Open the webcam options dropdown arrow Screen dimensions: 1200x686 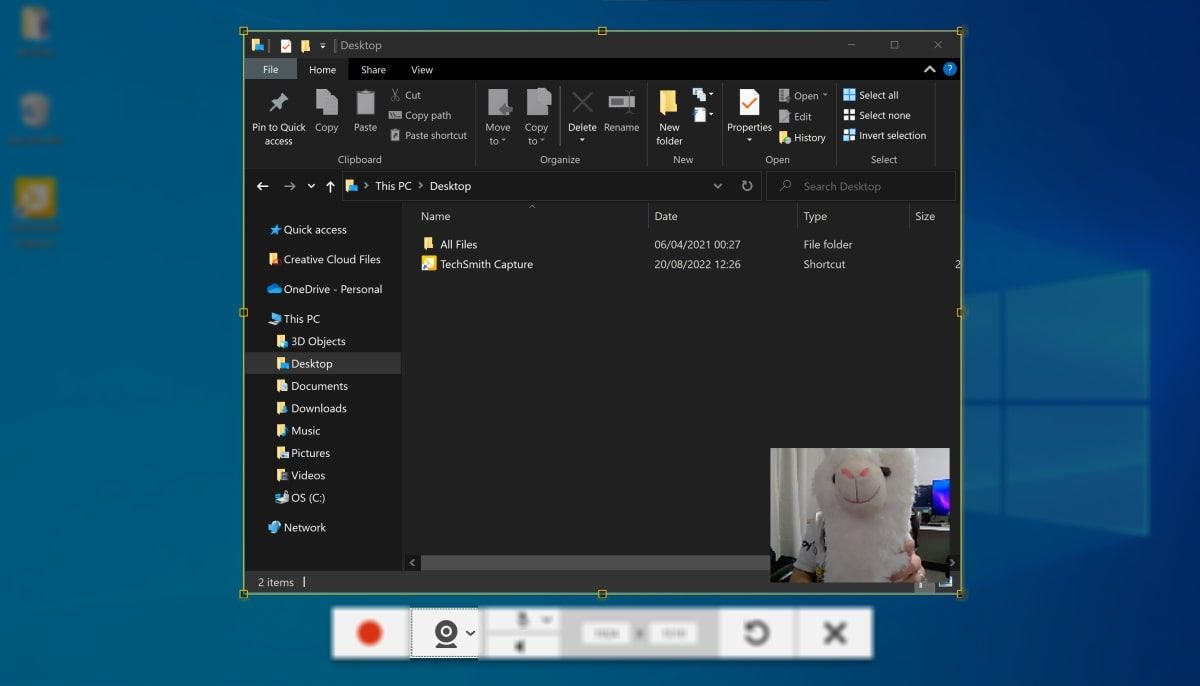click(471, 633)
